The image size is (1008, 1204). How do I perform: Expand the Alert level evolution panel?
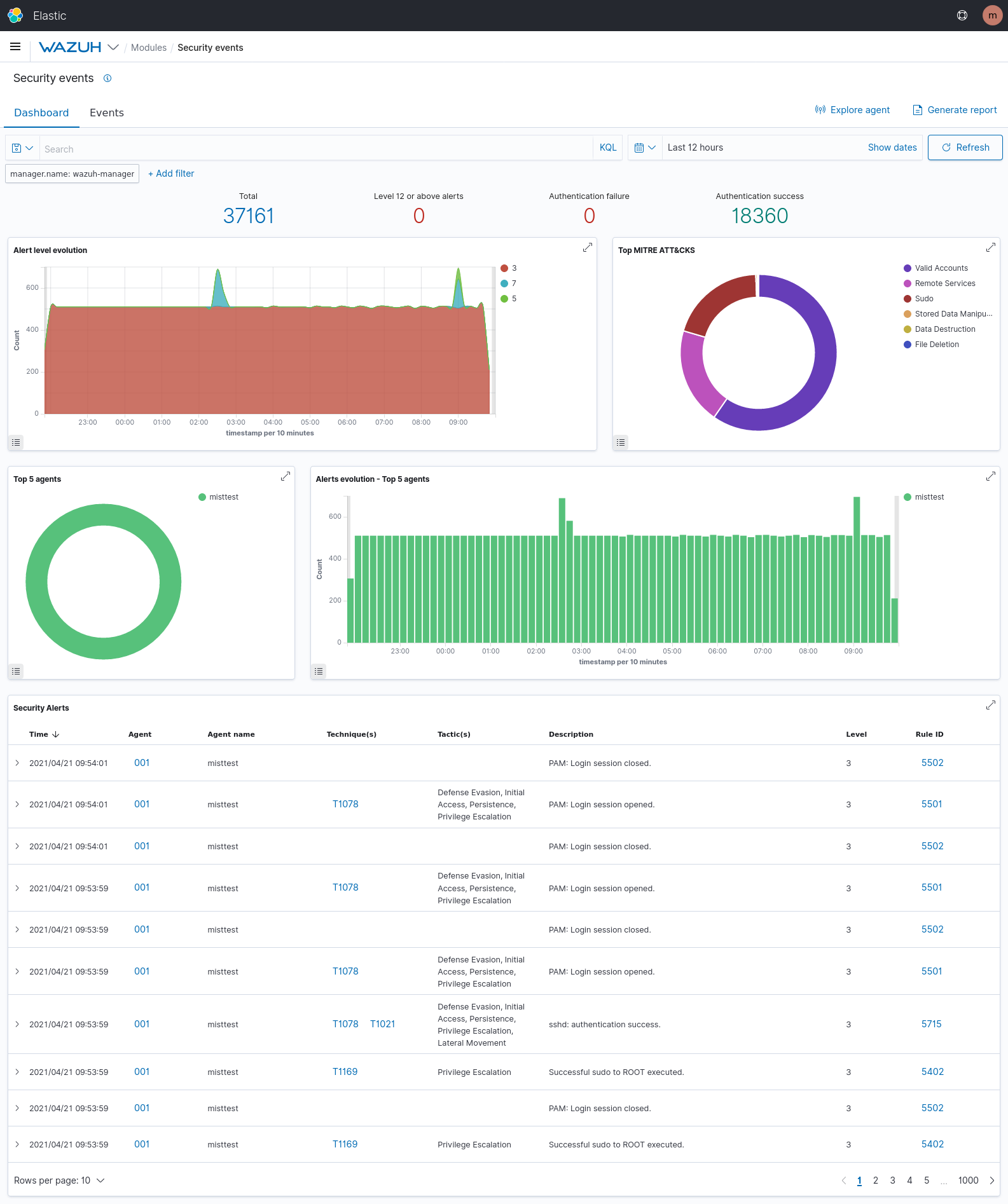pos(588,247)
